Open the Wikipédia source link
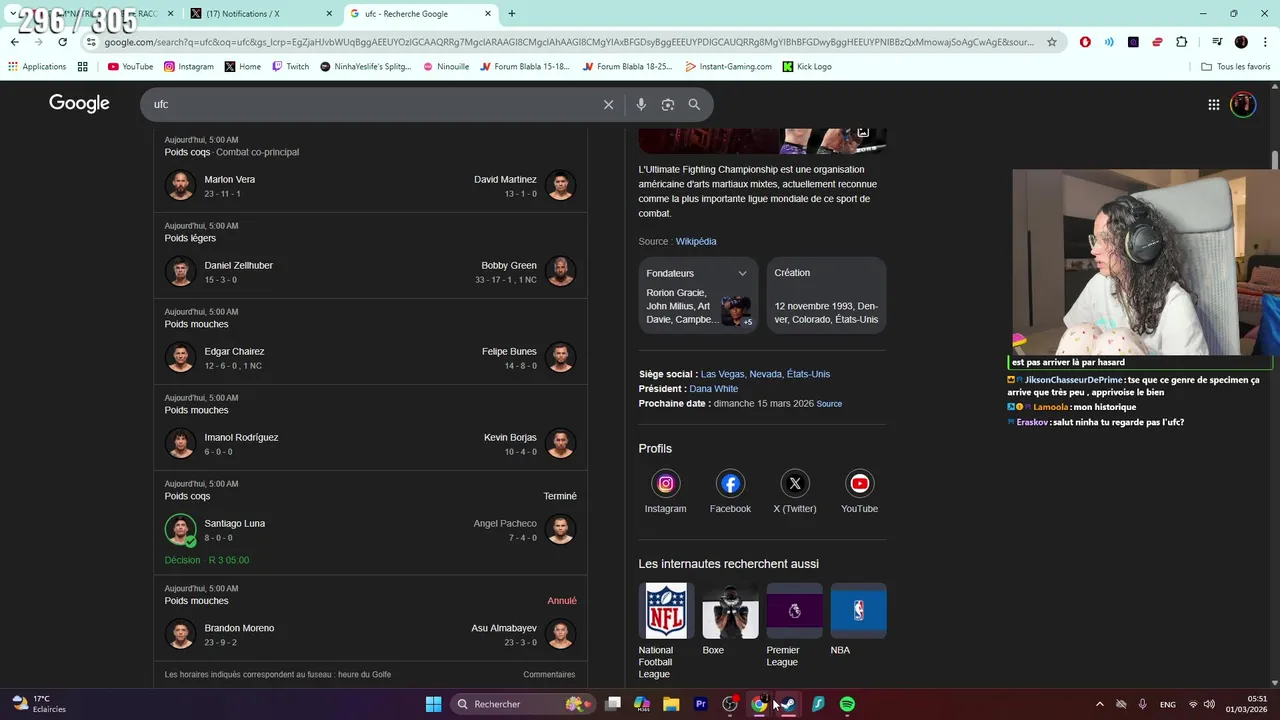 pos(696,241)
